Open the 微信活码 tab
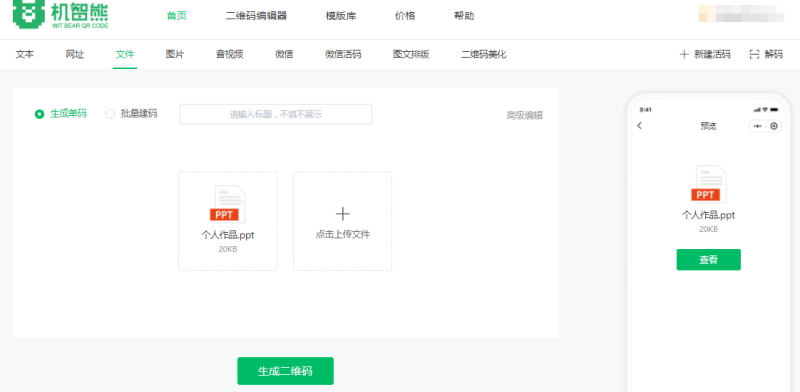Viewport: 800px width, 392px height. click(343, 55)
